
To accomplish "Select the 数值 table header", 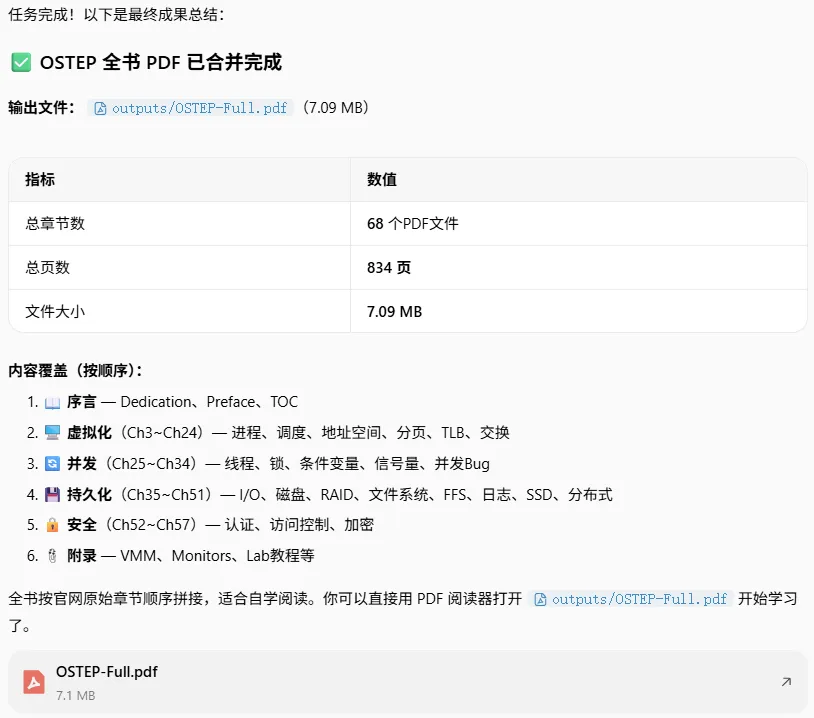I will [x=579, y=180].
